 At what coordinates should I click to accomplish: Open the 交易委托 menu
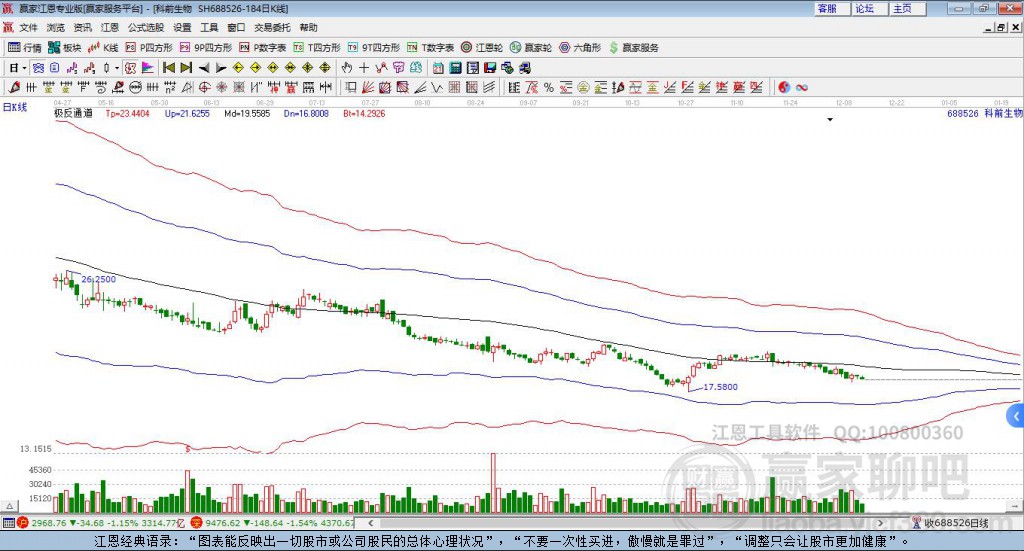pyautogui.click(x=272, y=27)
